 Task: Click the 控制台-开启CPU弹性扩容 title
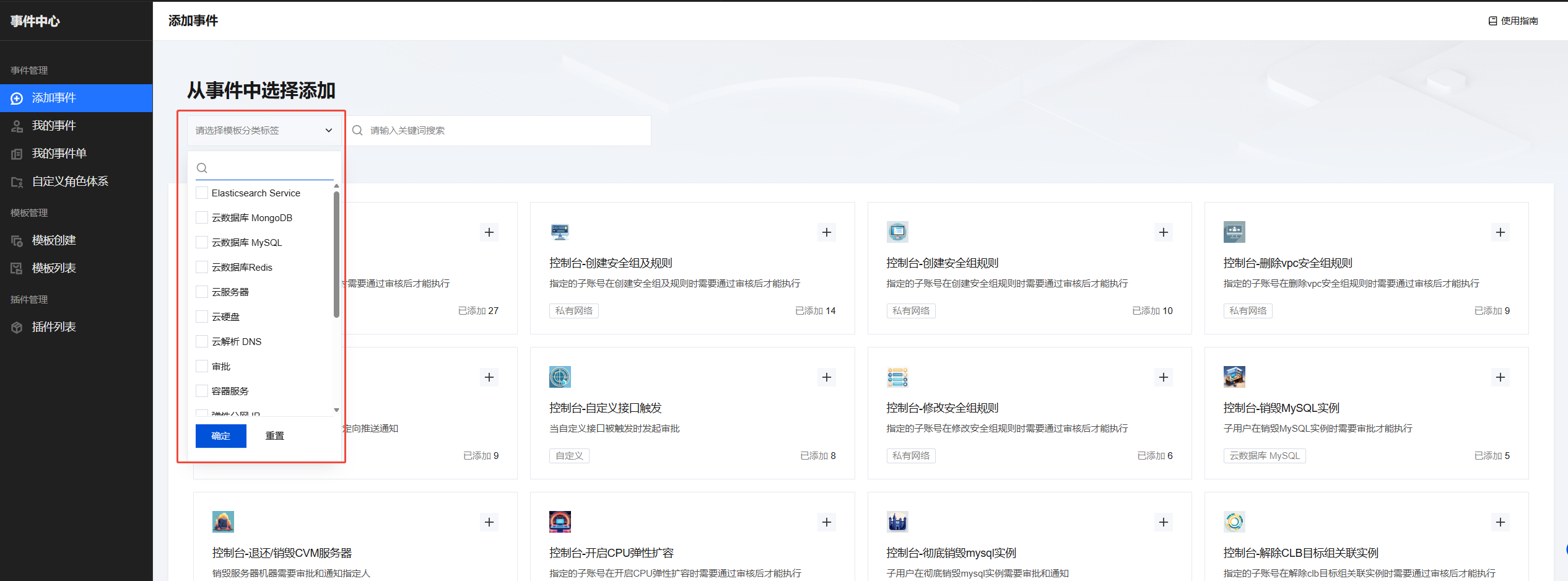(611, 553)
